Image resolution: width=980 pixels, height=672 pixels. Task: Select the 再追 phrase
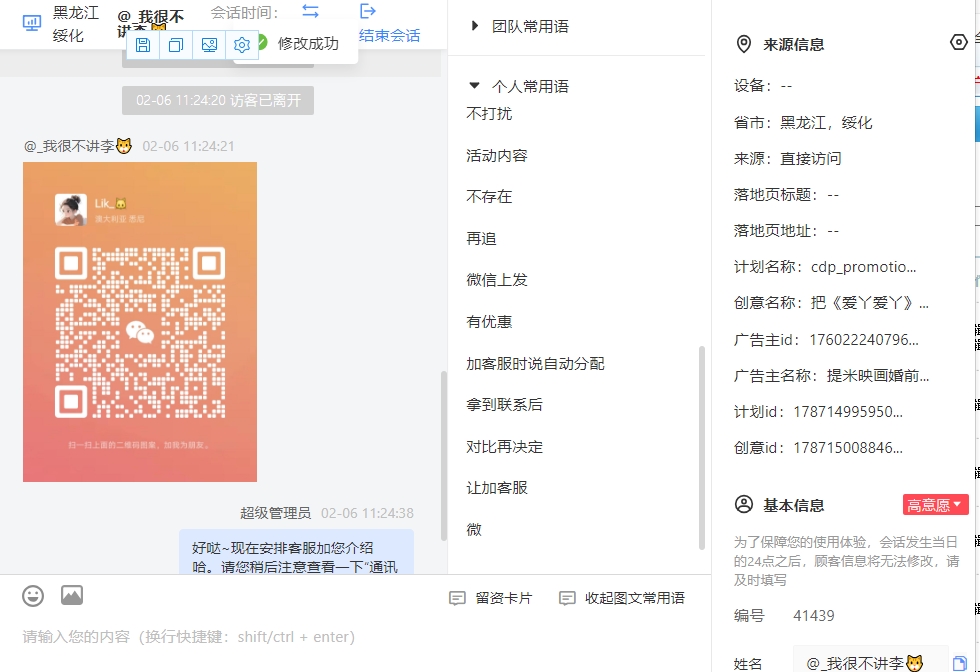(x=481, y=238)
